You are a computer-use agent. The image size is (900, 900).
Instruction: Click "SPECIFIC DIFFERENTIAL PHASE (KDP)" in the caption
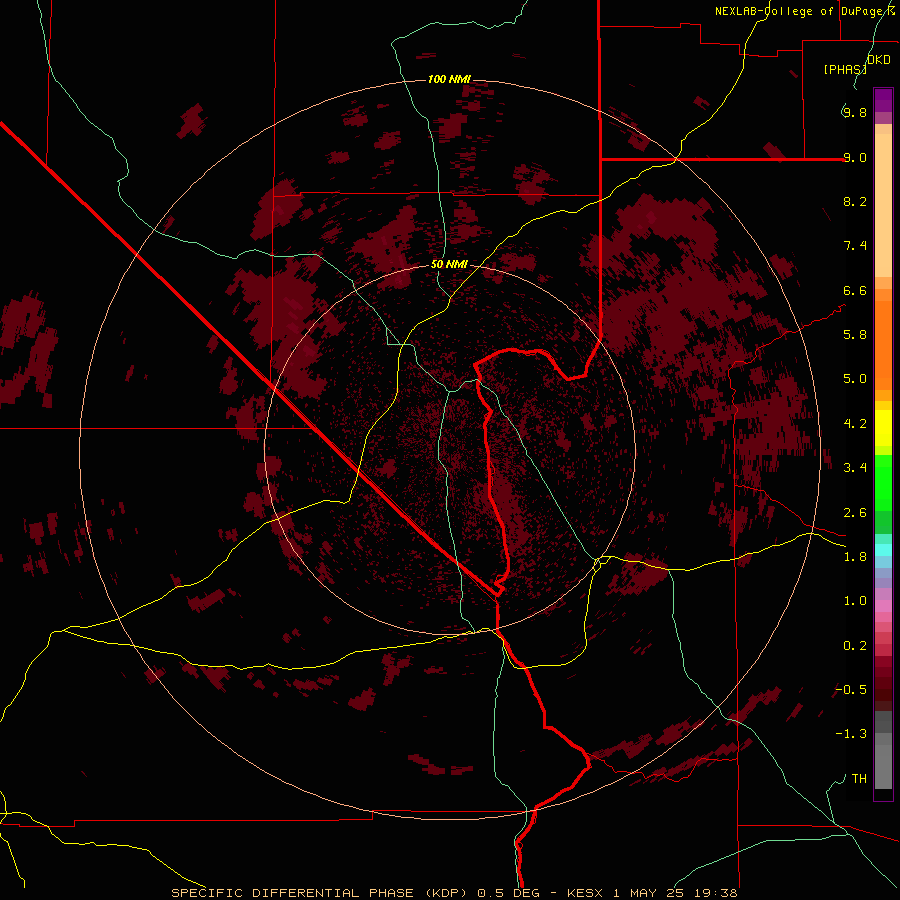click(319, 893)
